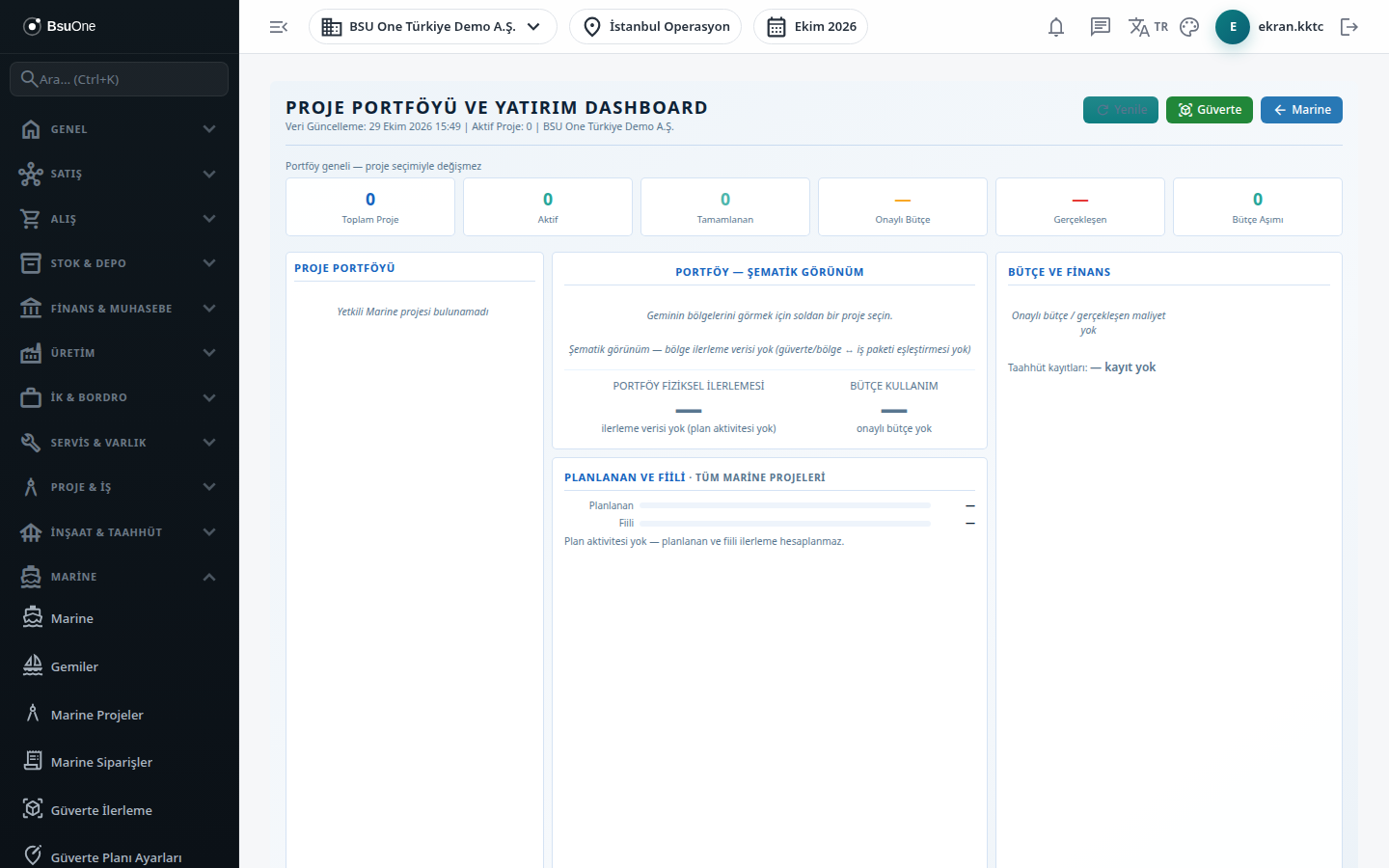1389x868 pixels.
Task: Click the 'Taahhüt kayıtları' text line
Action: (1081, 367)
